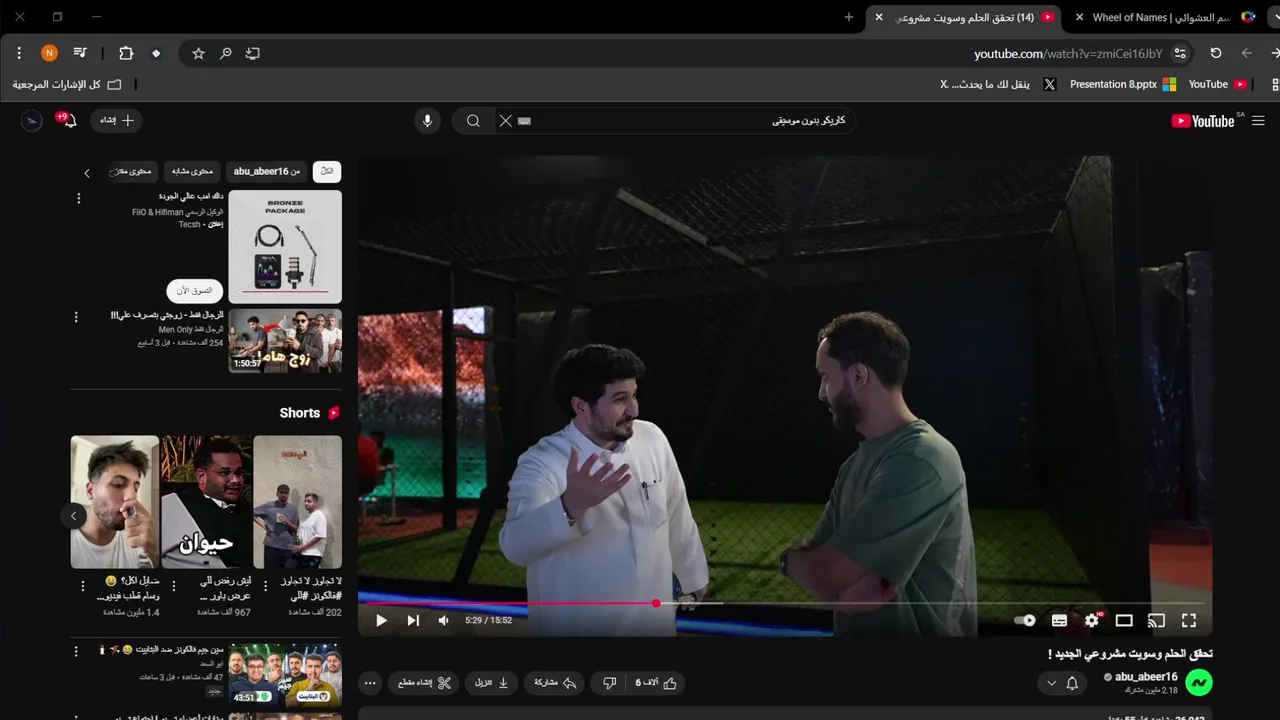The width and height of the screenshot is (1280, 720).
Task: Toggle the autoplay switch in the player
Action: pyautogui.click(x=1025, y=620)
